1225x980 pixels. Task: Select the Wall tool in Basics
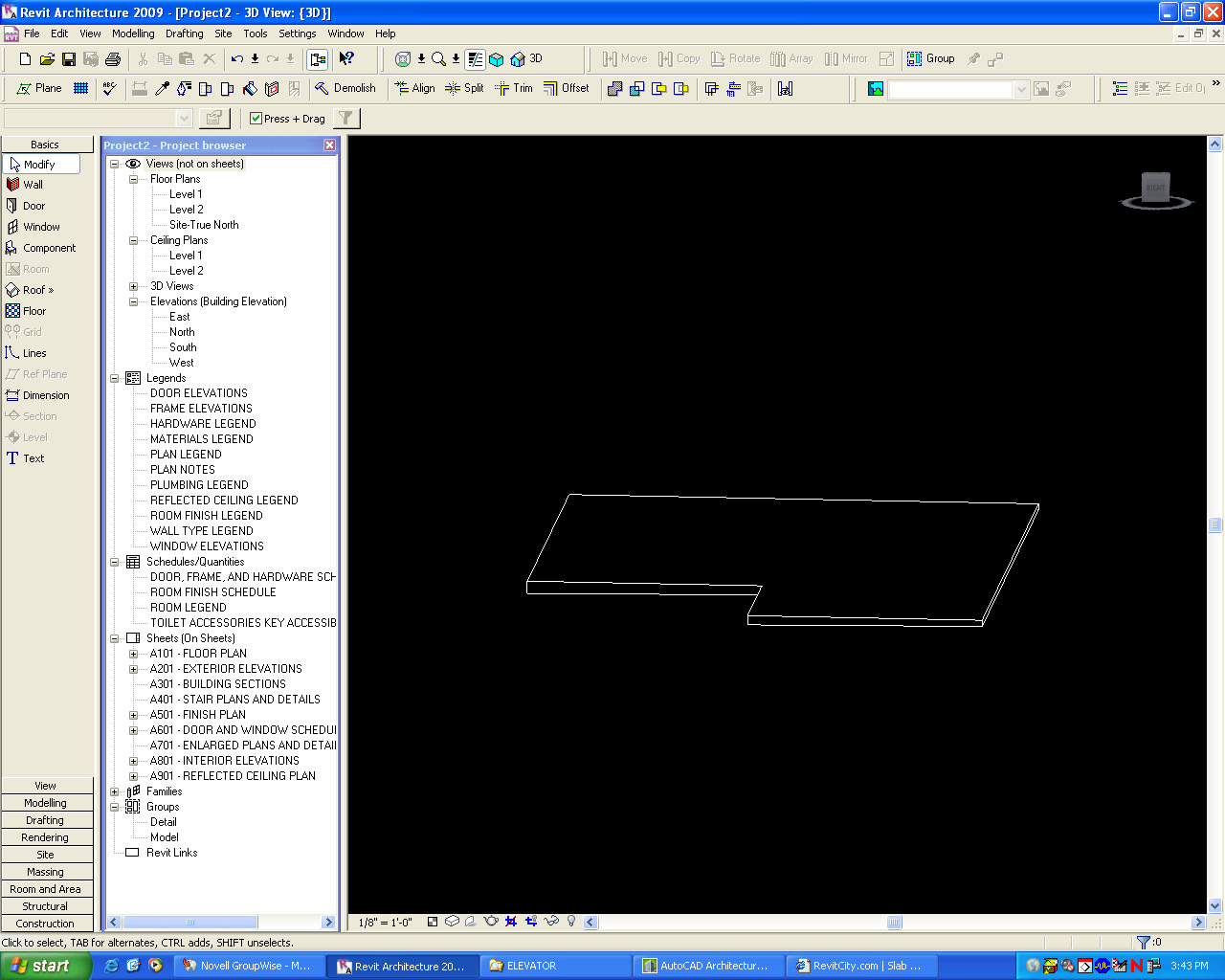tap(33, 185)
